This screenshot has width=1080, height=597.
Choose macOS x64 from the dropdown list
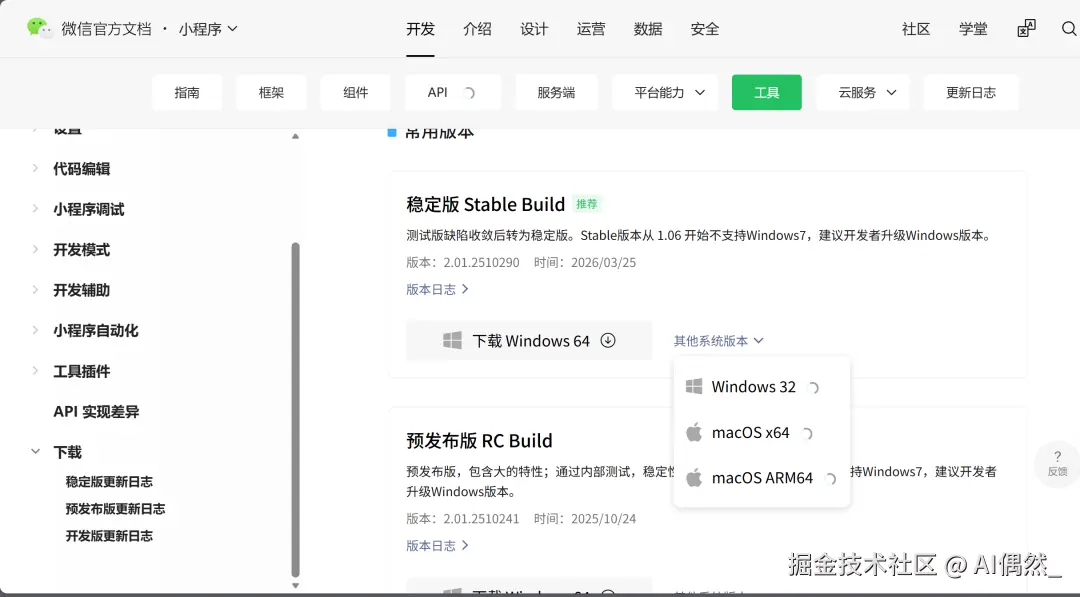762,432
